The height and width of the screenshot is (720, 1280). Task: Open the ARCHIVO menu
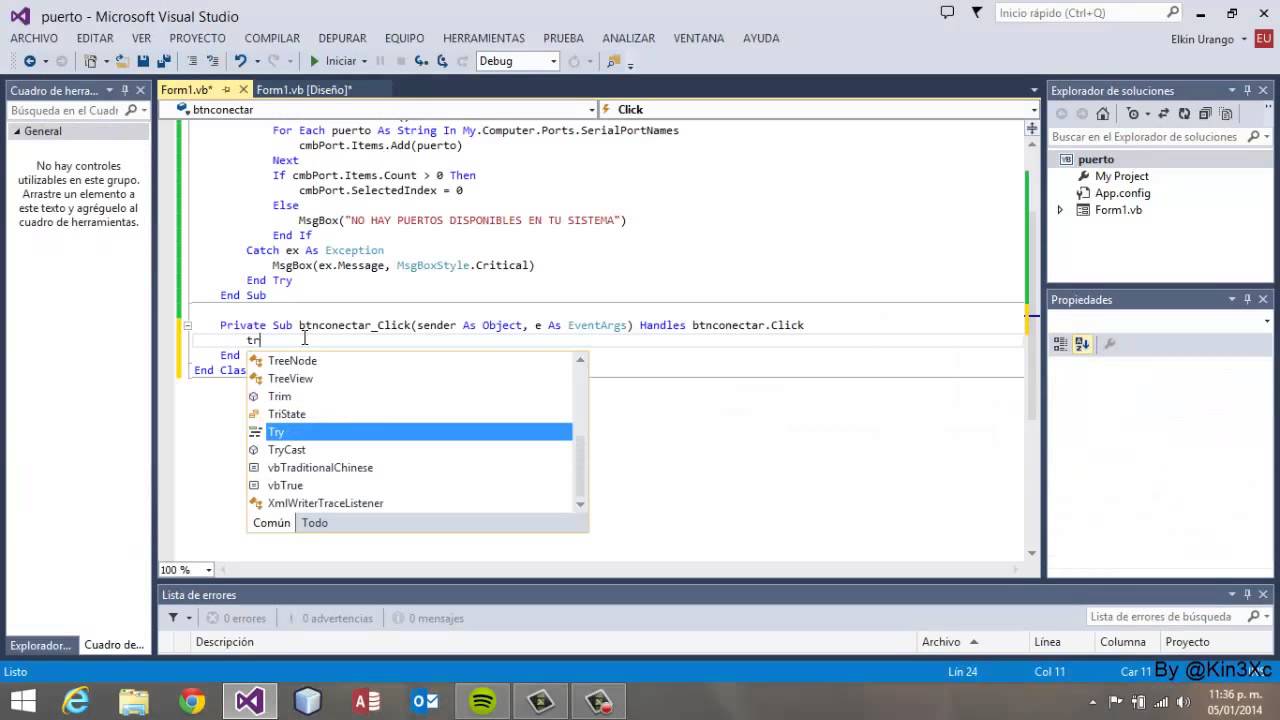(34, 38)
